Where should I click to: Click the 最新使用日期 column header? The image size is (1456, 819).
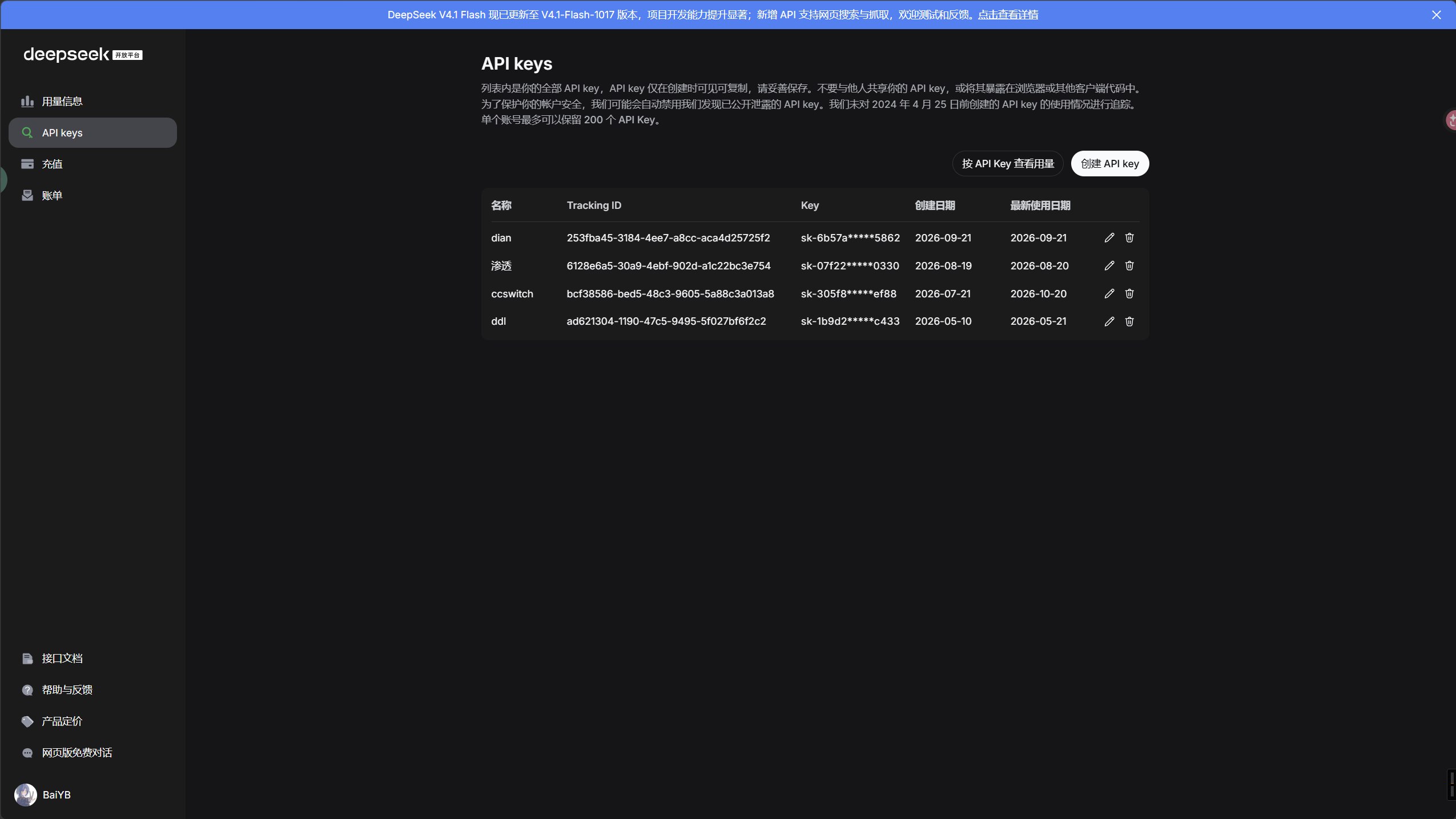click(x=1040, y=205)
